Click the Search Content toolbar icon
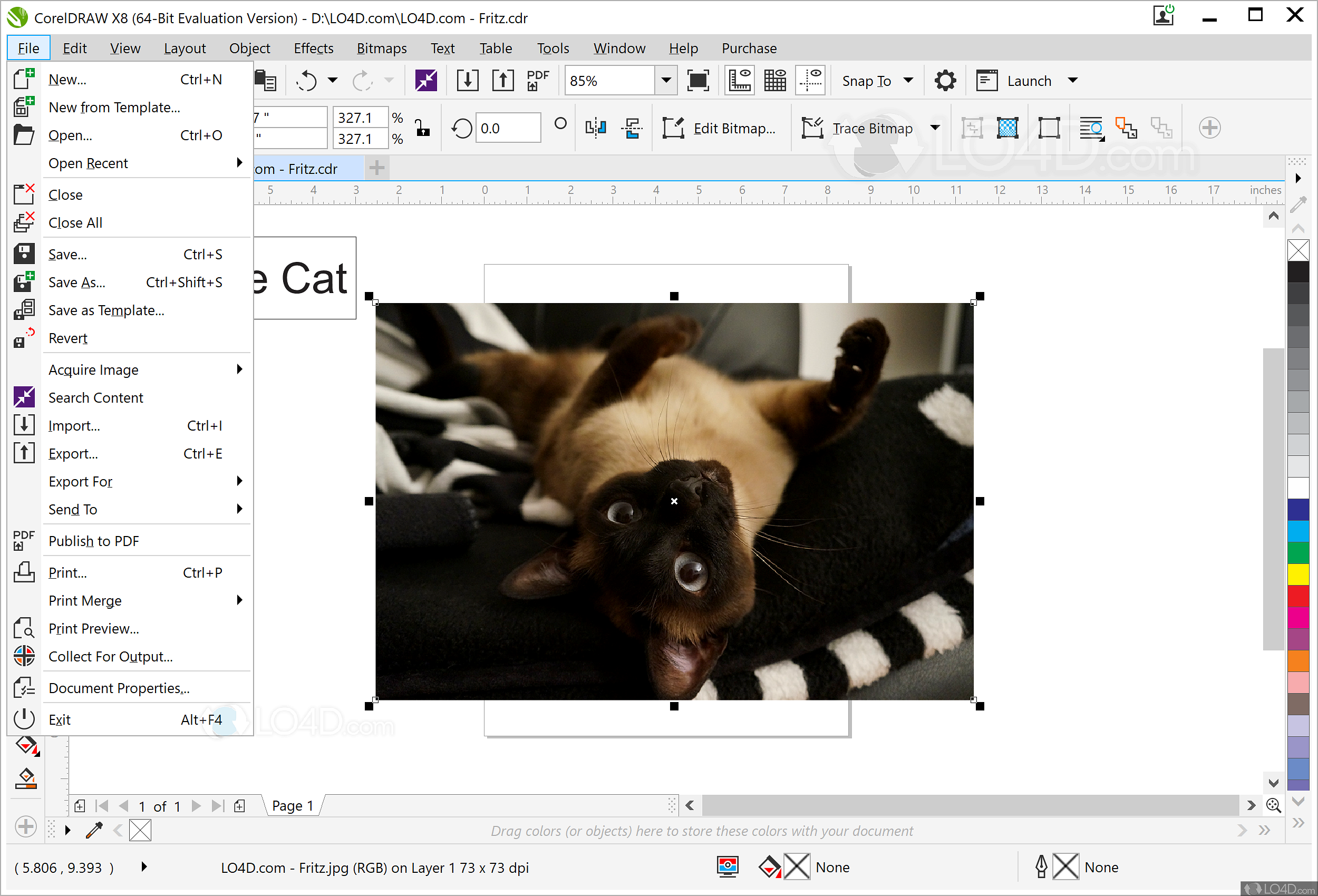Viewport: 1318px width, 896px height. pyautogui.click(x=426, y=81)
